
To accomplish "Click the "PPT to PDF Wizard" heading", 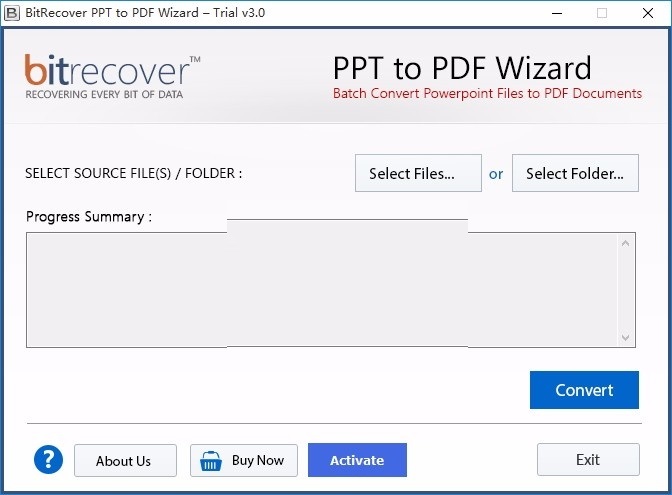I will [462, 68].
